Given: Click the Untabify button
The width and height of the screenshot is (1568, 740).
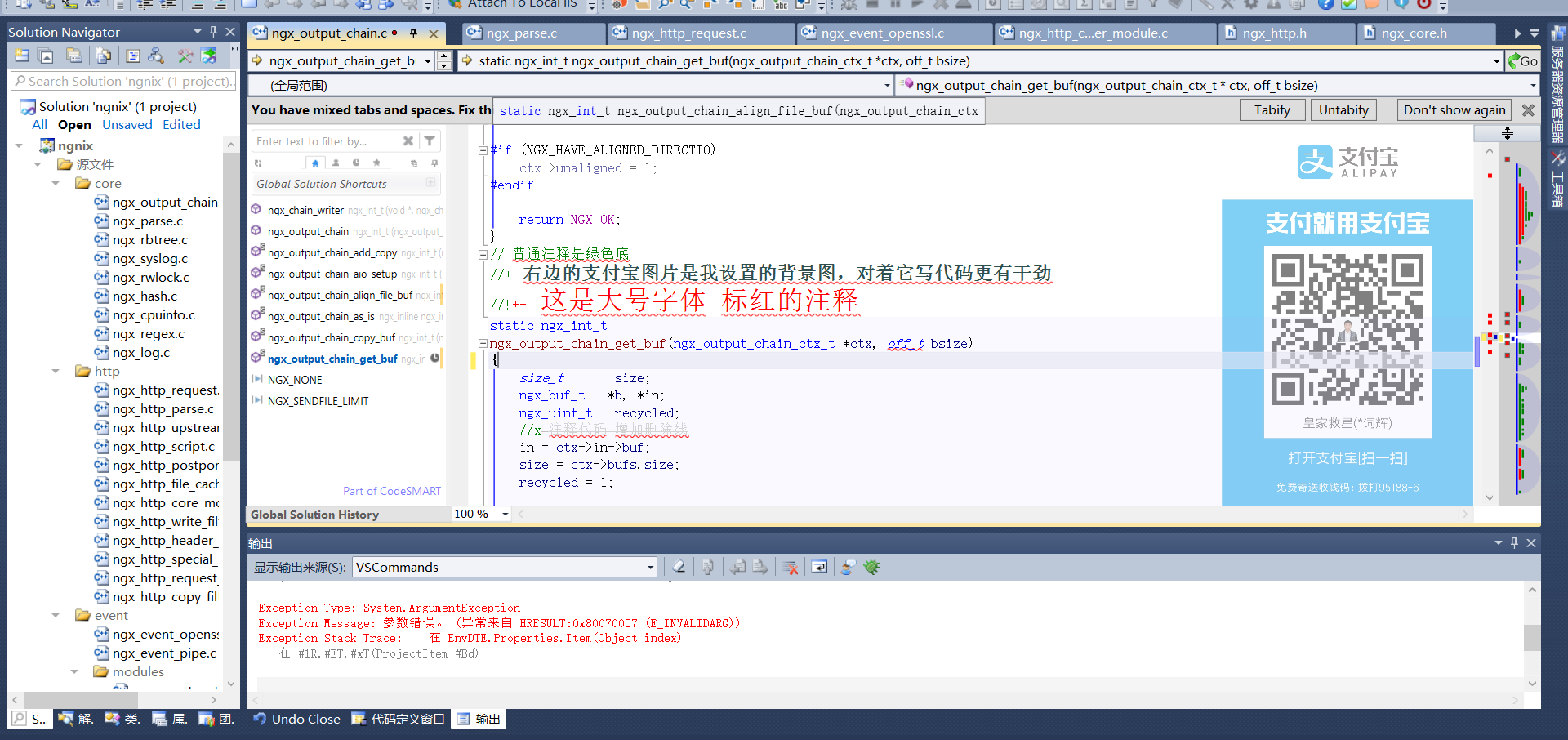Looking at the screenshot, I should click(1343, 110).
